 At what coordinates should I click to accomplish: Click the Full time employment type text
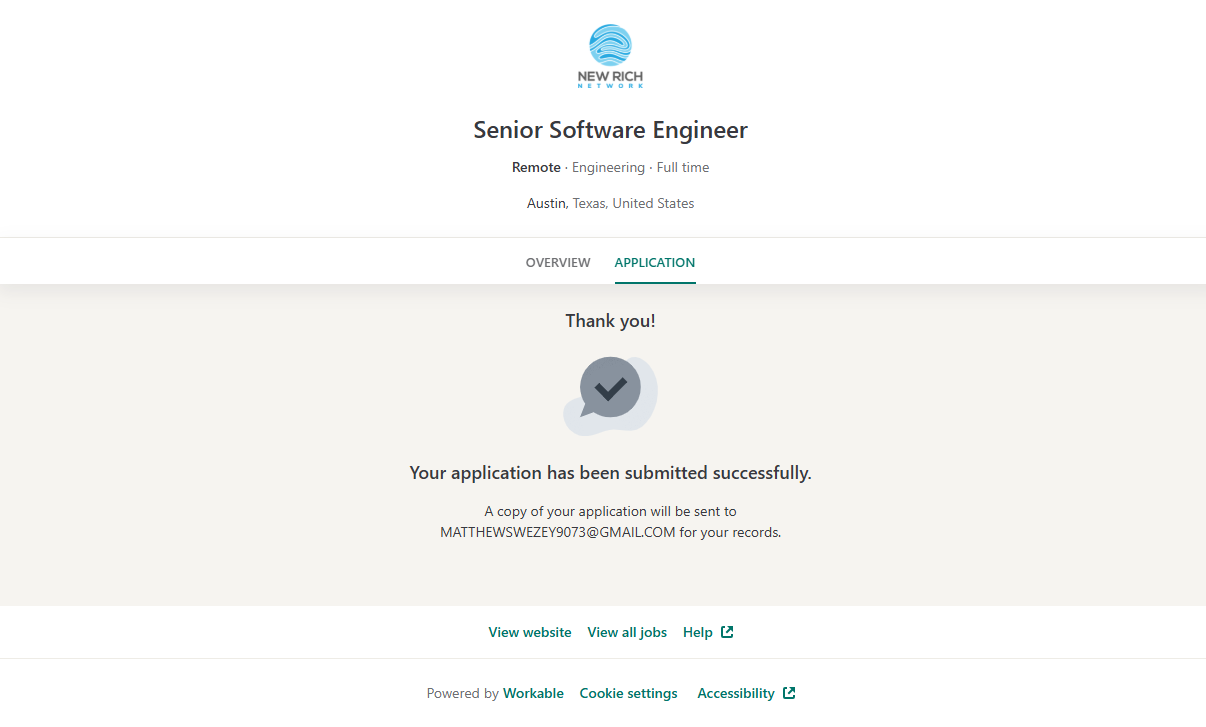click(683, 167)
